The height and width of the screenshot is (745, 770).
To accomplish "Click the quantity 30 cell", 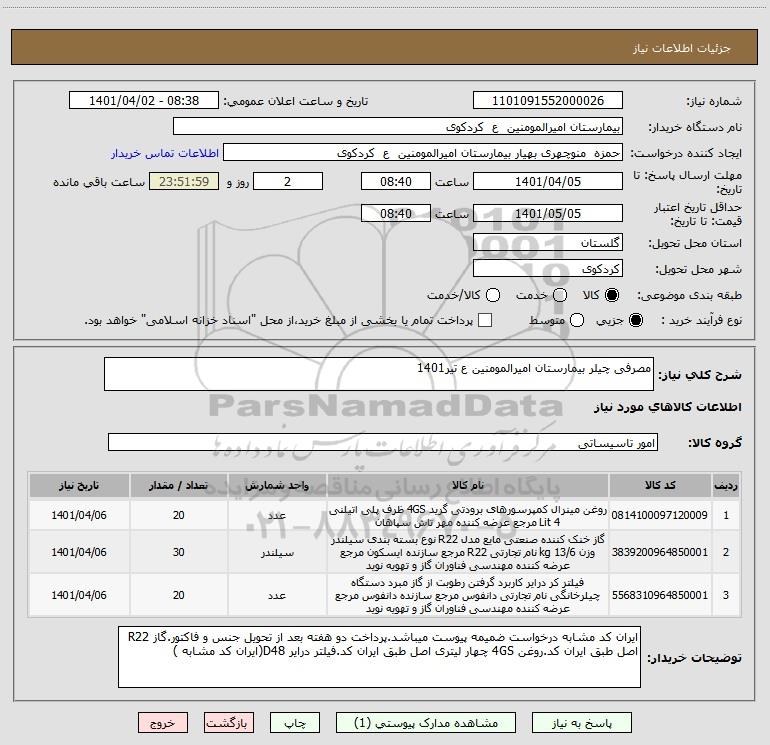I will pyautogui.click(x=178, y=552).
